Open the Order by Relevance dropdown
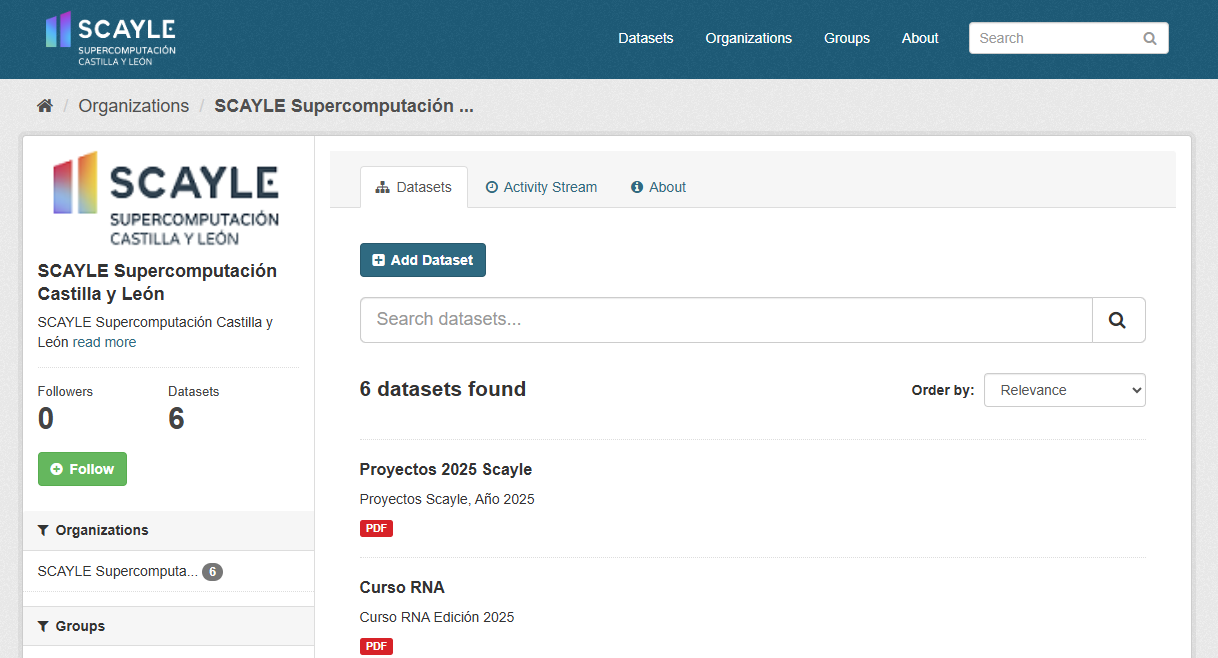 point(1064,390)
